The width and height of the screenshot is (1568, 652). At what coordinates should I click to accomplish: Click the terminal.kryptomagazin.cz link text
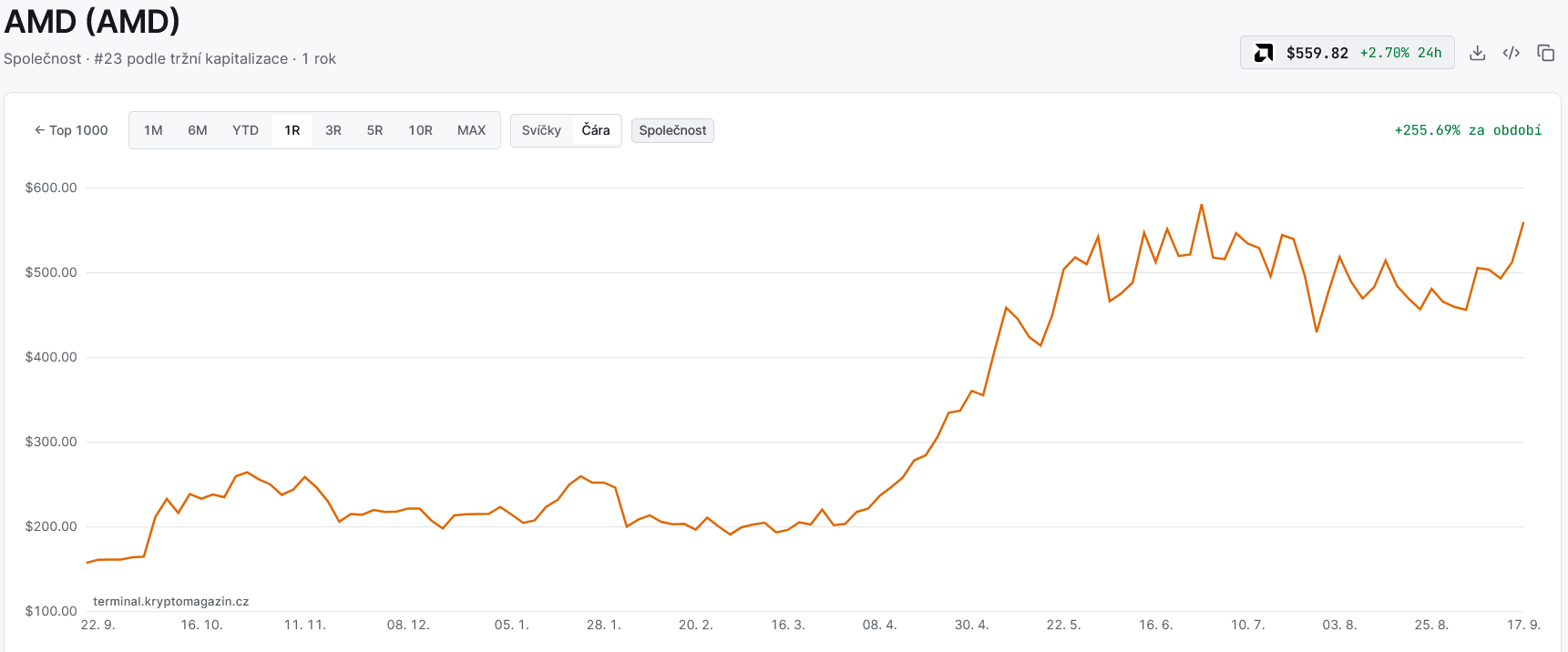tap(171, 601)
